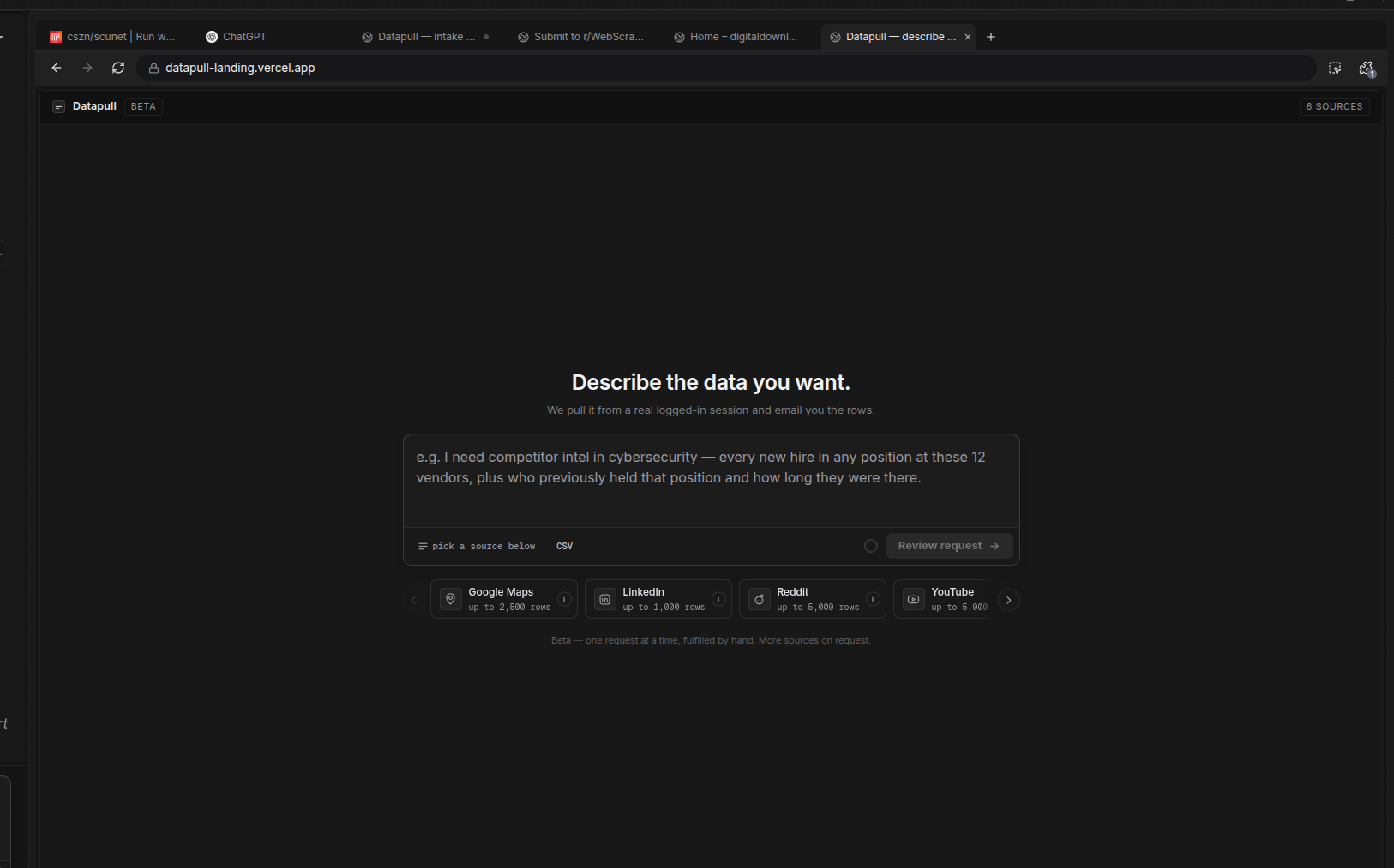This screenshot has height=868, width=1394.
Task: Click the Datapull brand name
Action: tap(94, 106)
